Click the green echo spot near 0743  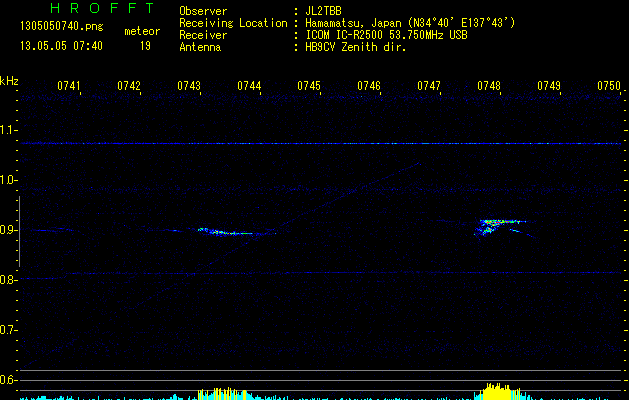point(203,230)
